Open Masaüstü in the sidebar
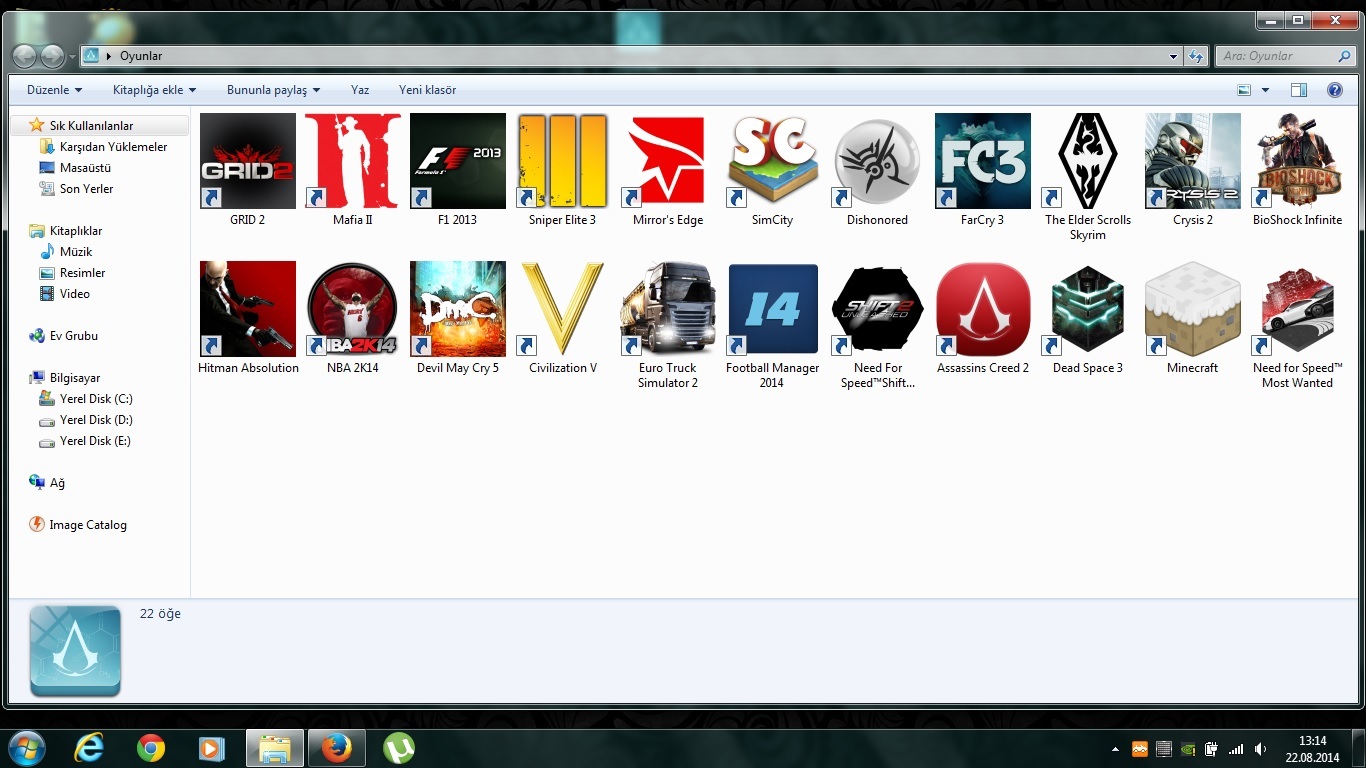 85,168
